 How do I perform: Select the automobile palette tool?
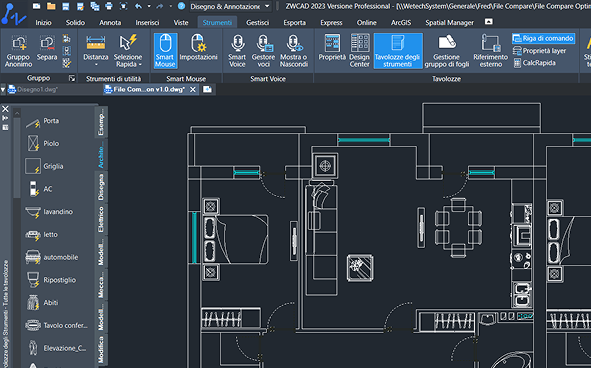click(x=52, y=257)
